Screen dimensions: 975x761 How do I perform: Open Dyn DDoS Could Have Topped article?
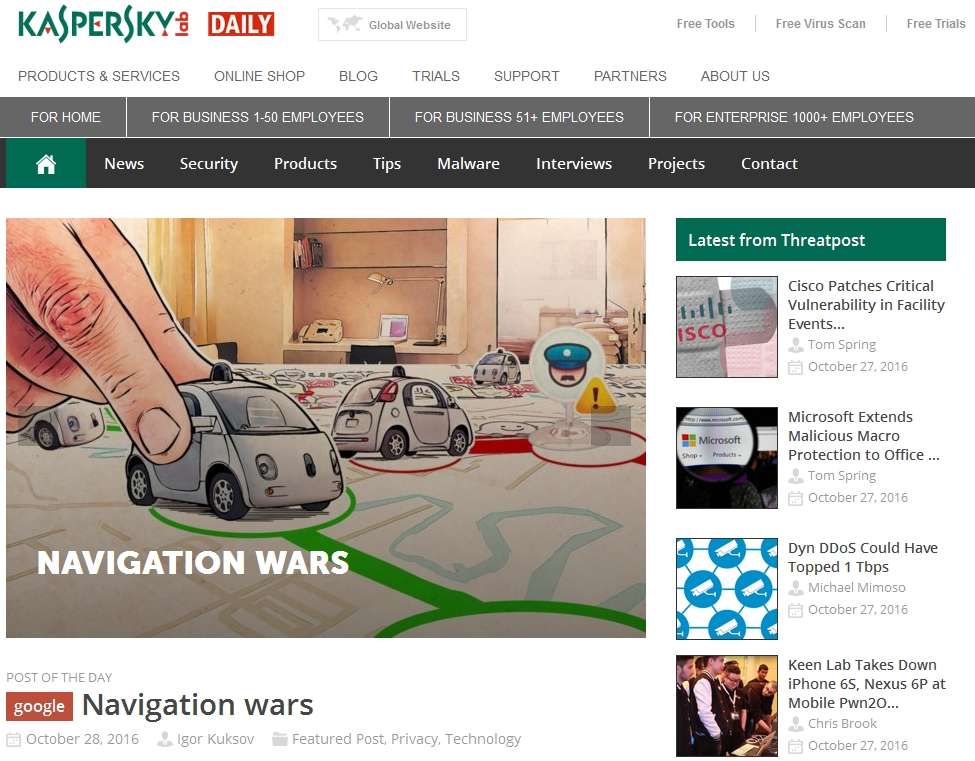862,557
